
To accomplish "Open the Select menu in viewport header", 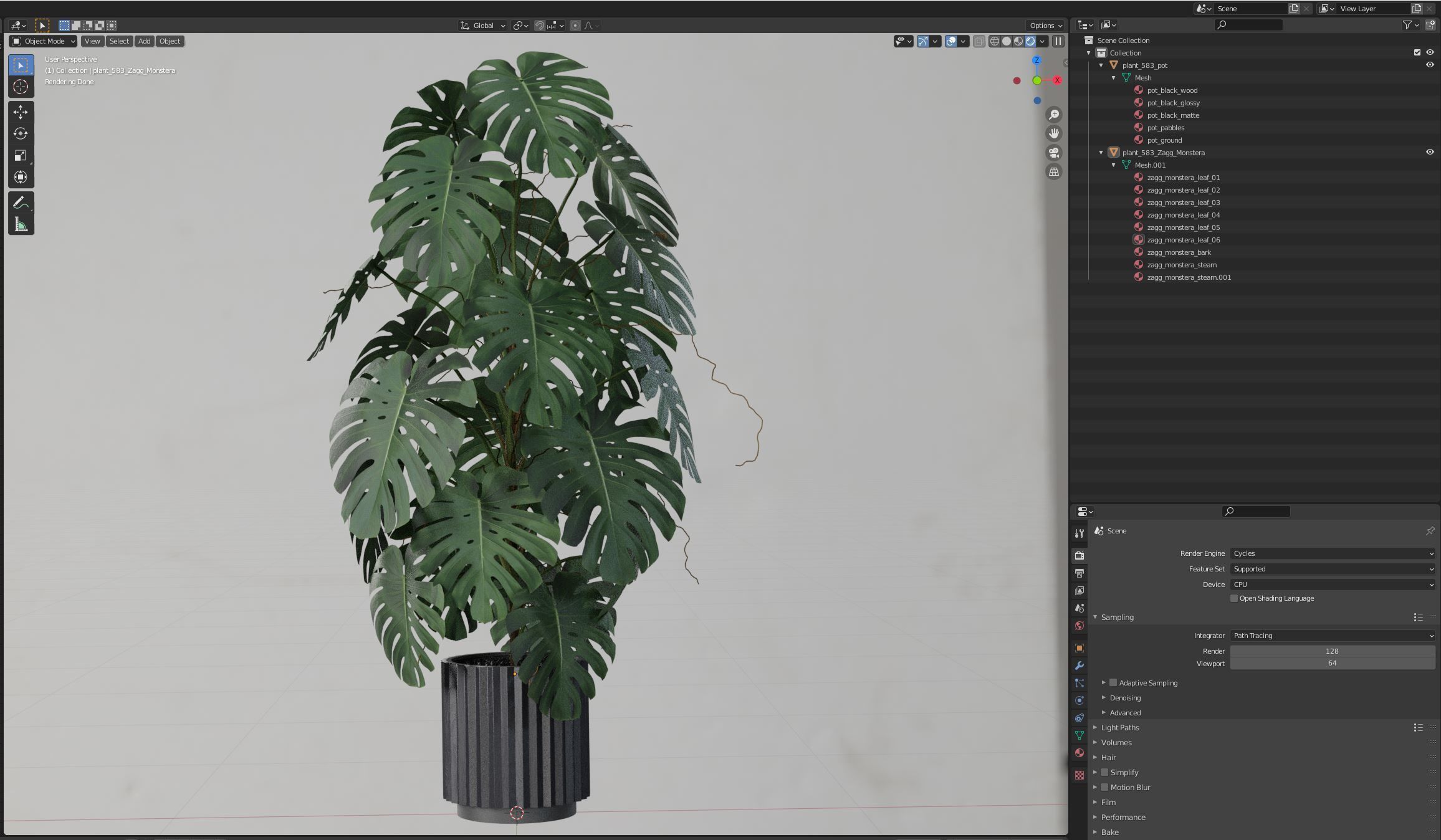I will (x=119, y=41).
